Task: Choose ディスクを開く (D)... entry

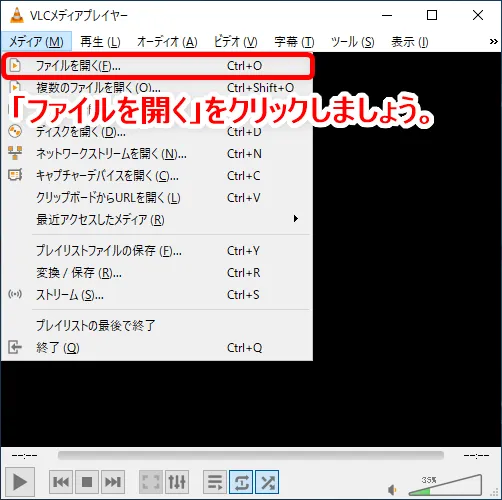Action: (x=157, y=132)
